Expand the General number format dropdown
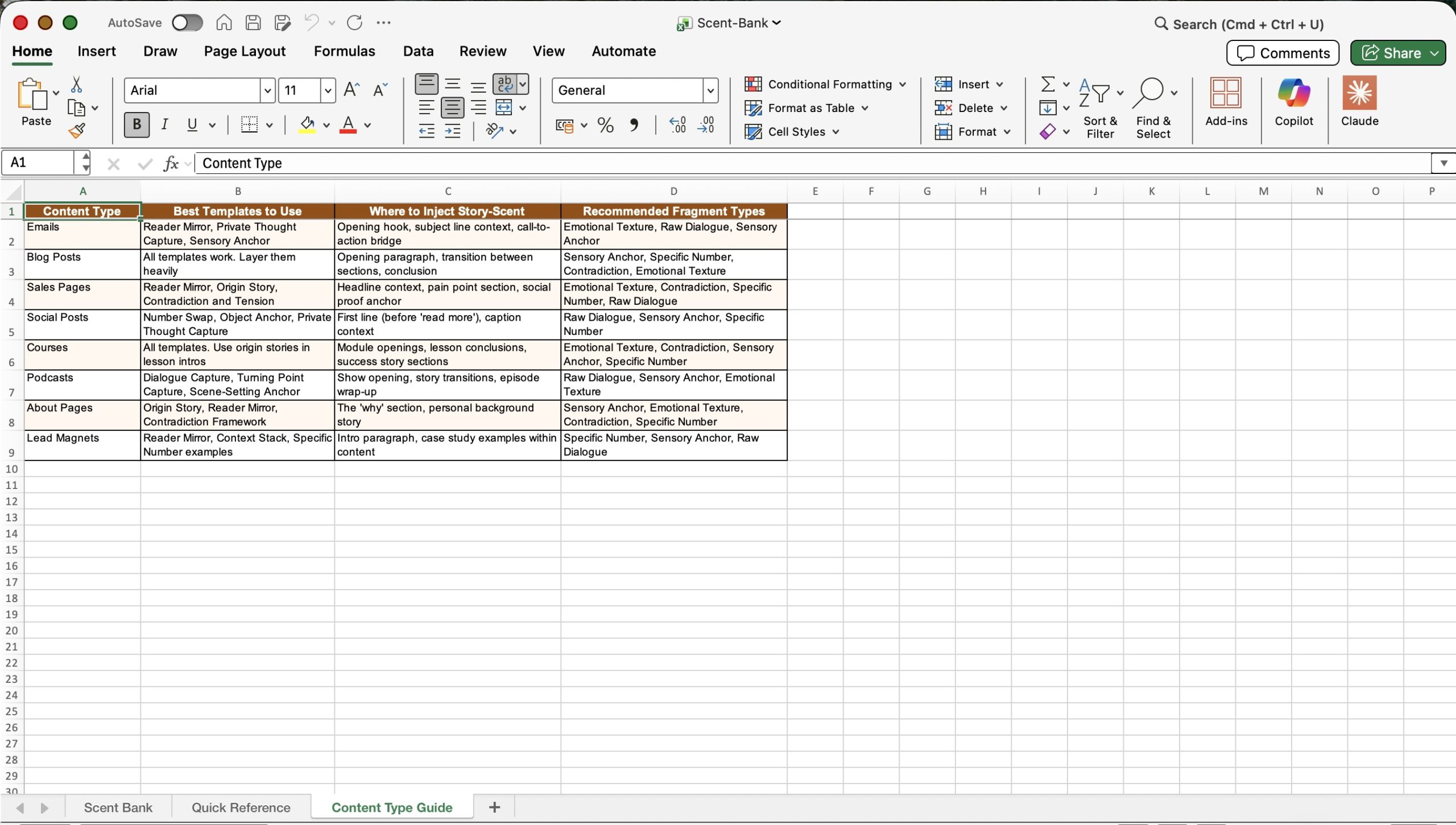Viewport: 1456px width, 825px height. pos(710,90)
